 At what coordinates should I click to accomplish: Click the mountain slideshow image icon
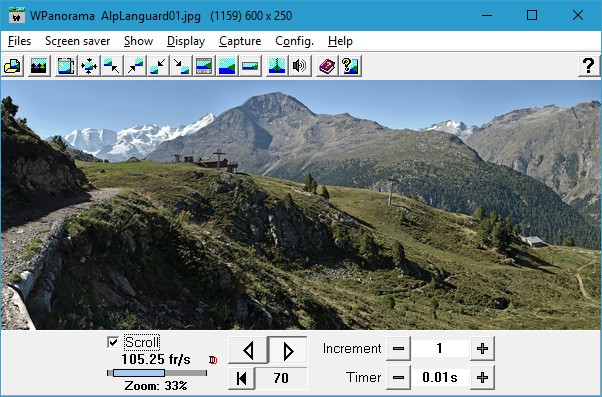39,66
